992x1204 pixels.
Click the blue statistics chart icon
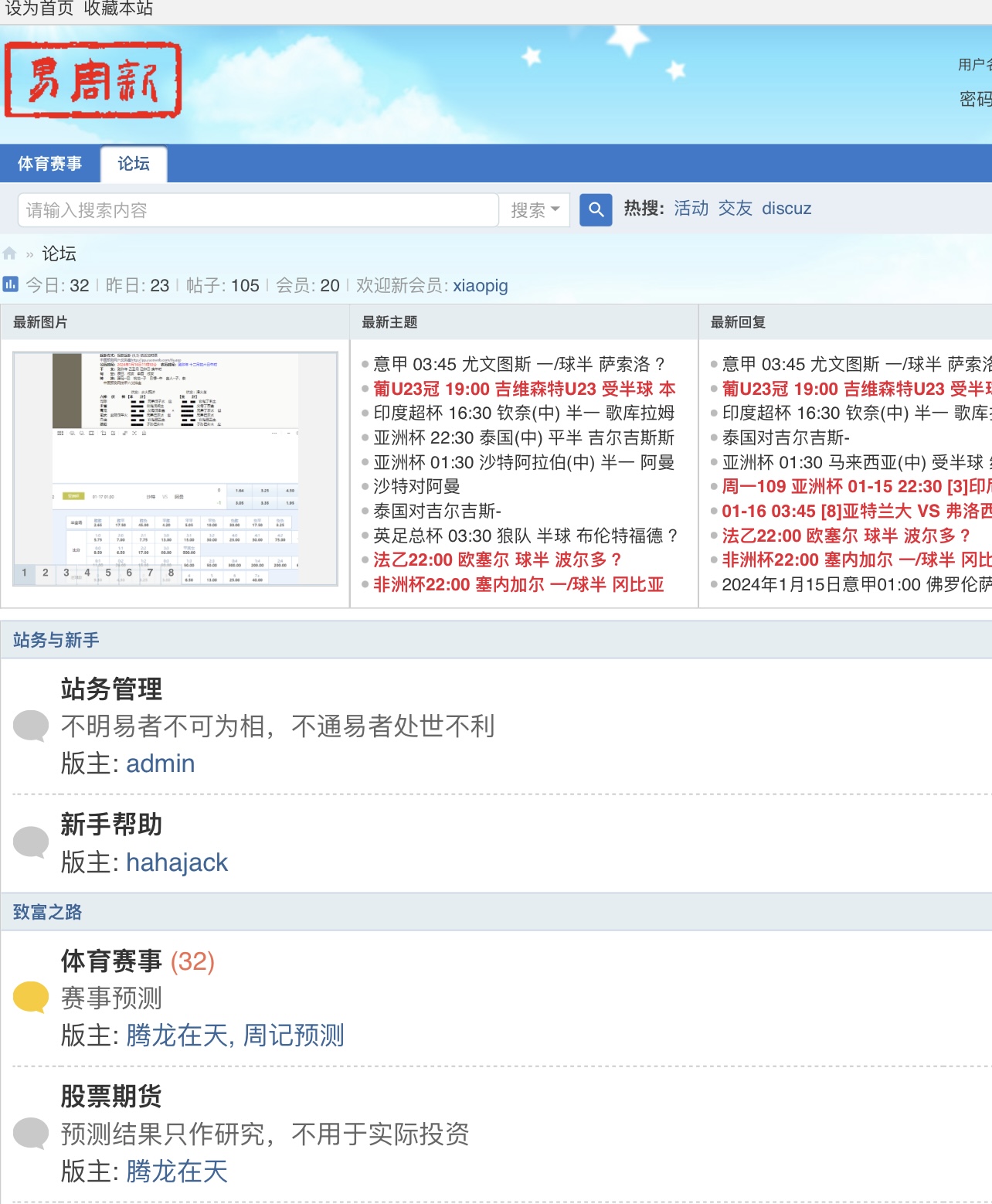click(10, 284)
